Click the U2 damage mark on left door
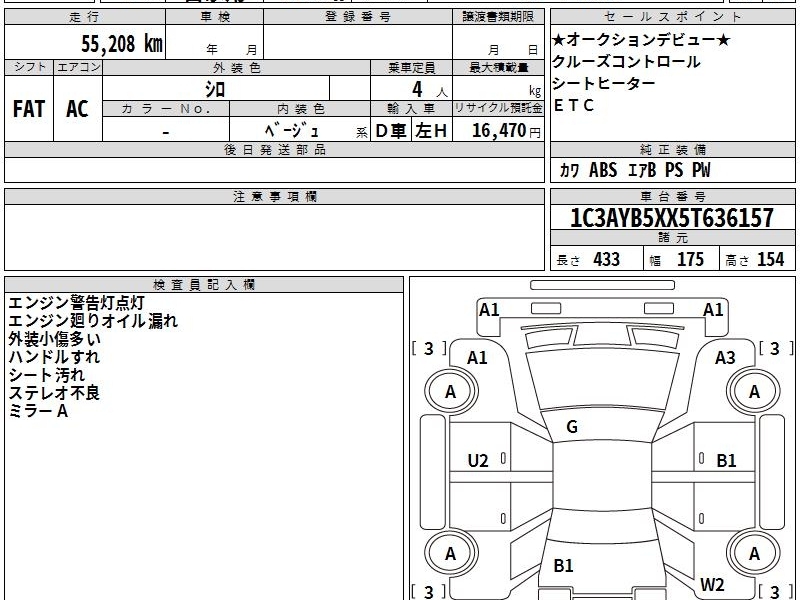The image size is (800, 600). (478, 461)
